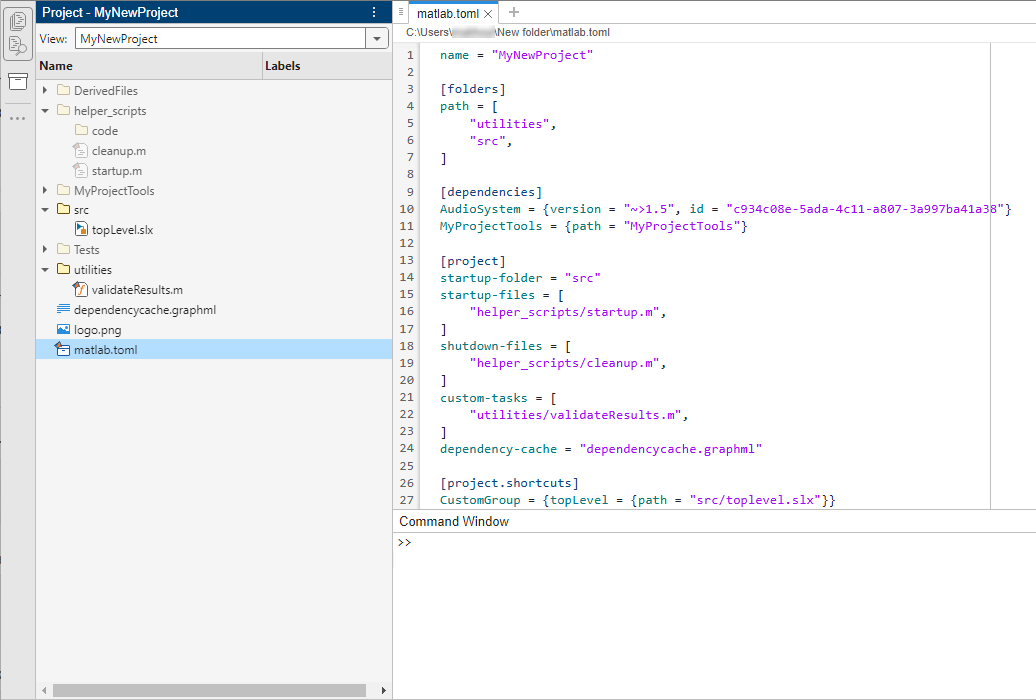This screenshot has width=1036, height=700.
Task: Select the startup.m file row
Action: coord(214,171)
